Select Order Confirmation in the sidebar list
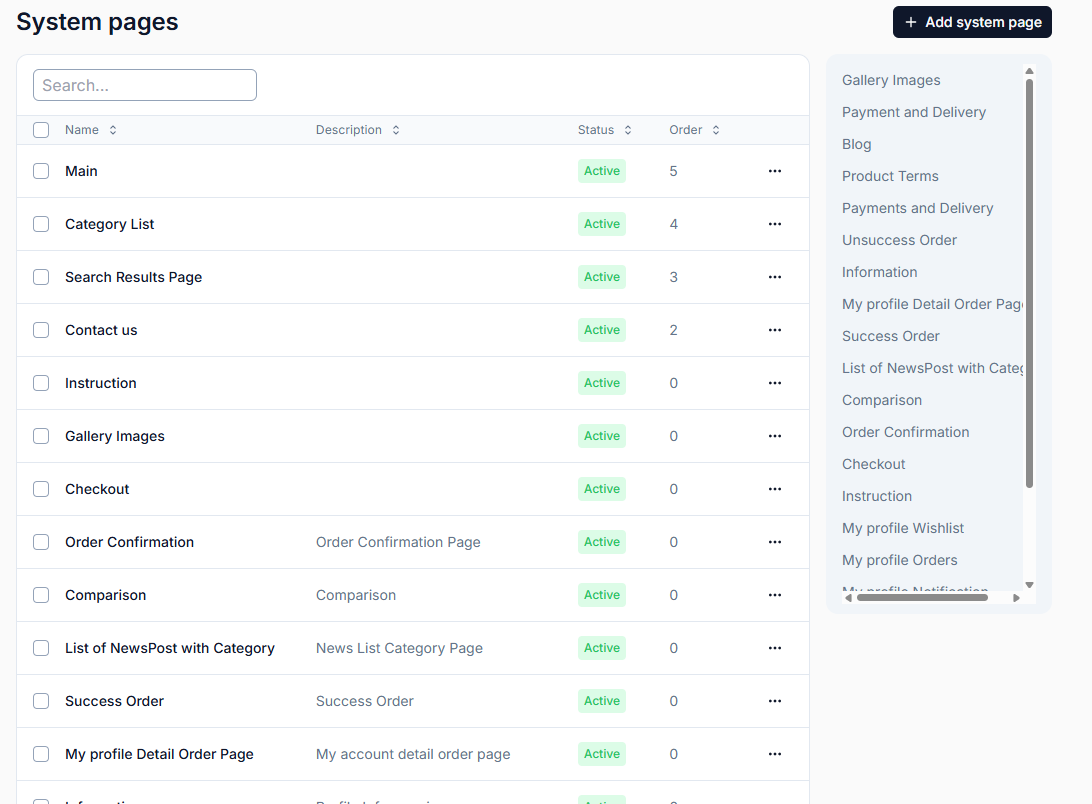The width and height of the screenshot is (1092, 804). (x=905, y=432)
